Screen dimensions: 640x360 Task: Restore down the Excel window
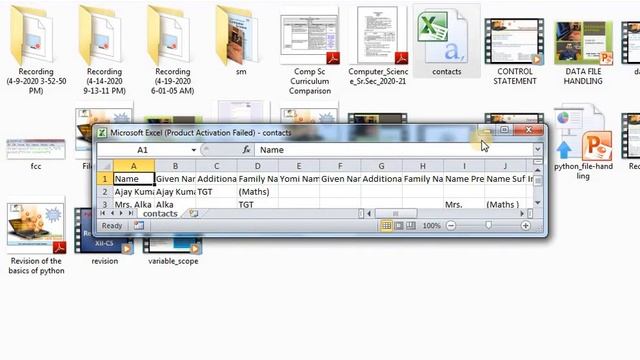[x=504, y=130]
